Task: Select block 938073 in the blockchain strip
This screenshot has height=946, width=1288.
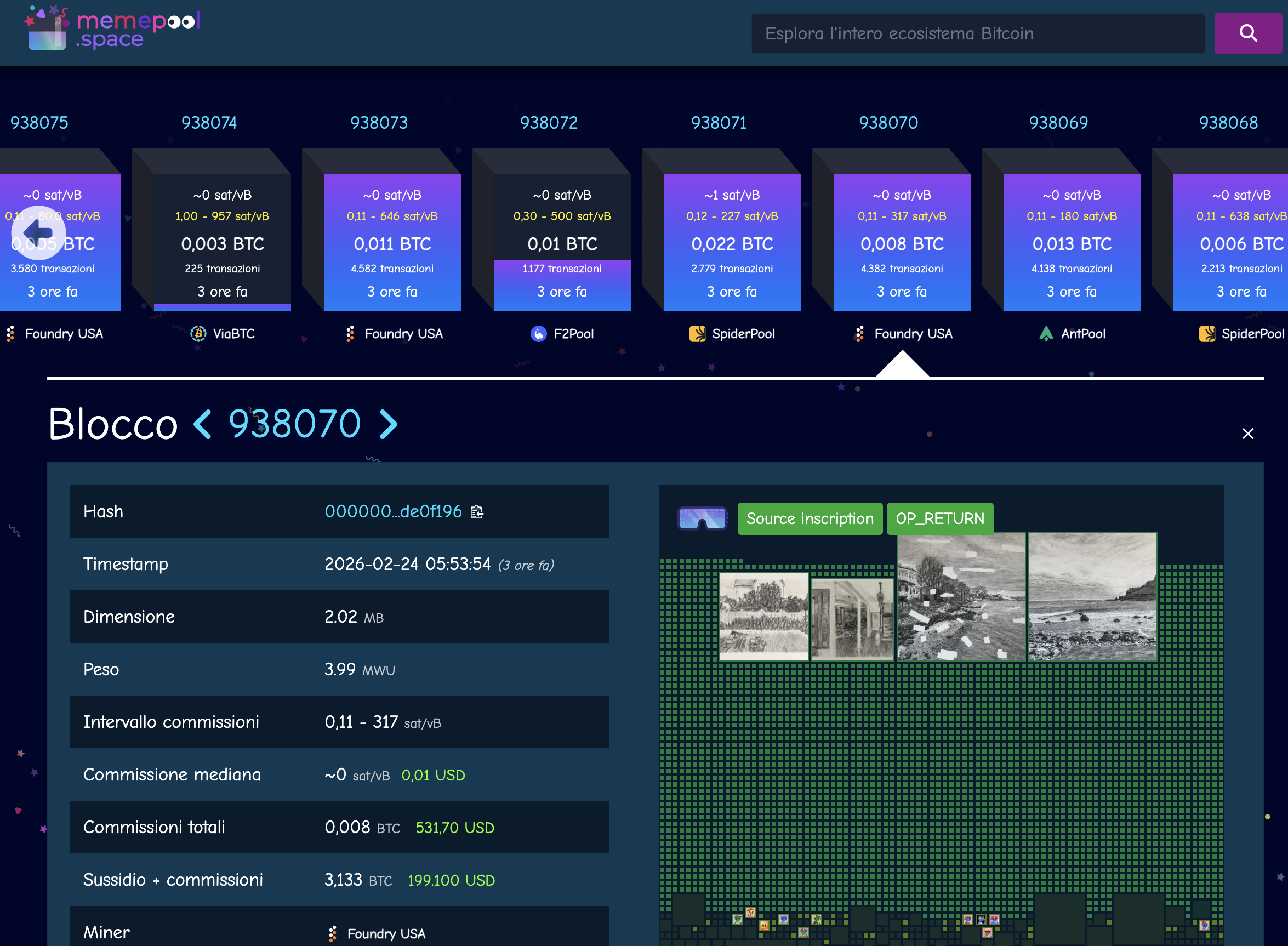Action: [392, 243]
